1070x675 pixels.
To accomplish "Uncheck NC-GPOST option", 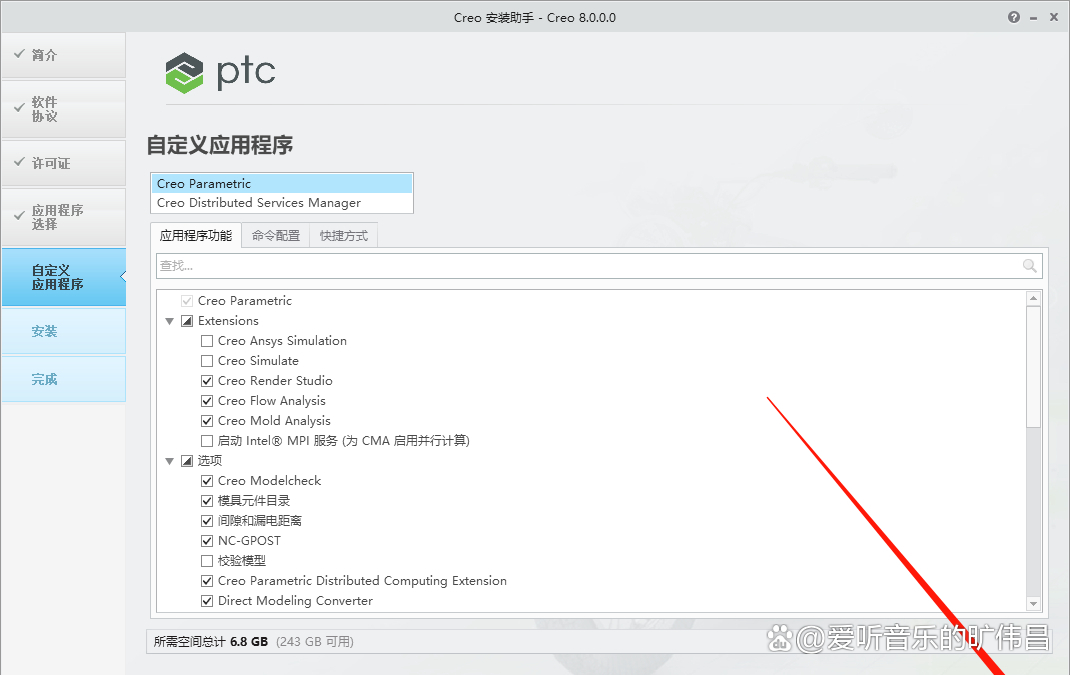I will 207,541.
